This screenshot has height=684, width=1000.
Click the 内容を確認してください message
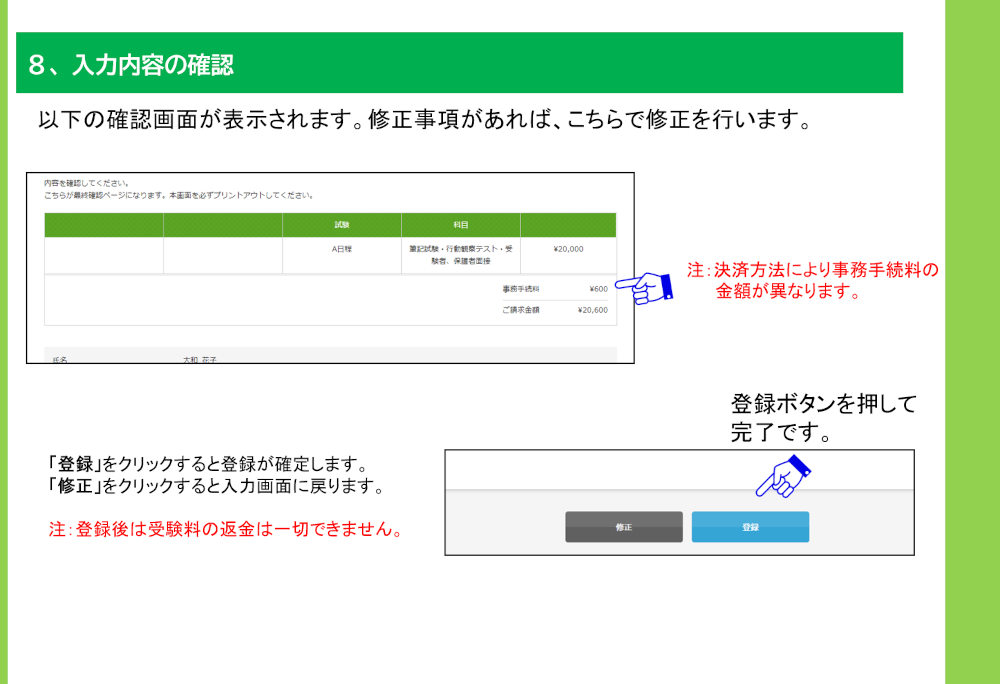coord(87,184)
